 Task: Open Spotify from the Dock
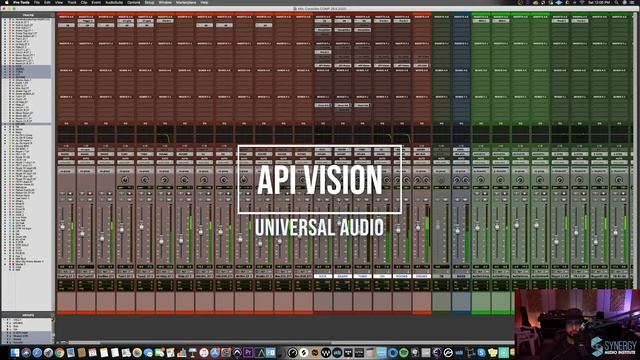tap(404, 352)
